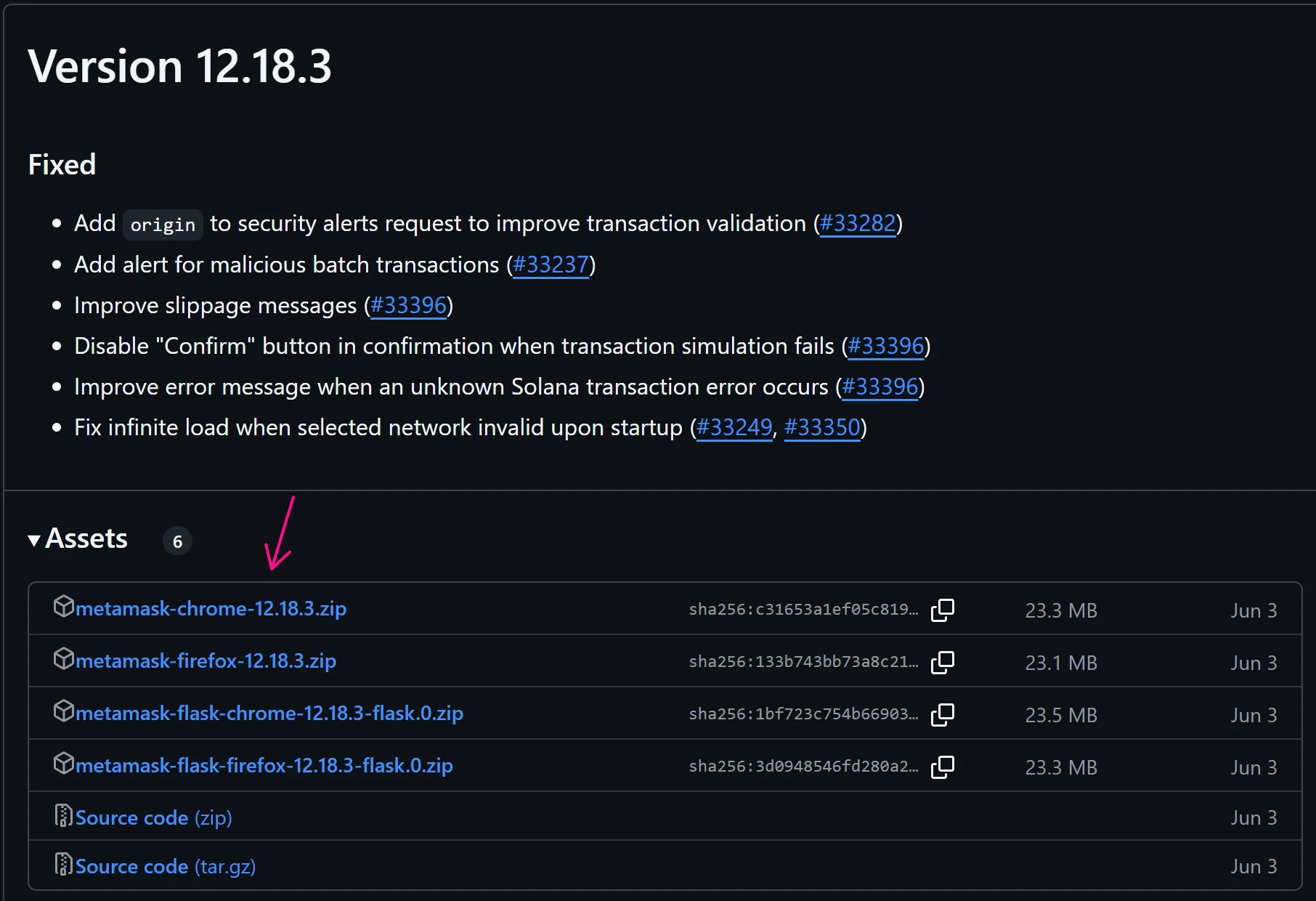1316x901 pixels.
Task: Click package icon beside metamask-firefox-12.18.3.zip
Action: click(64, 659)
